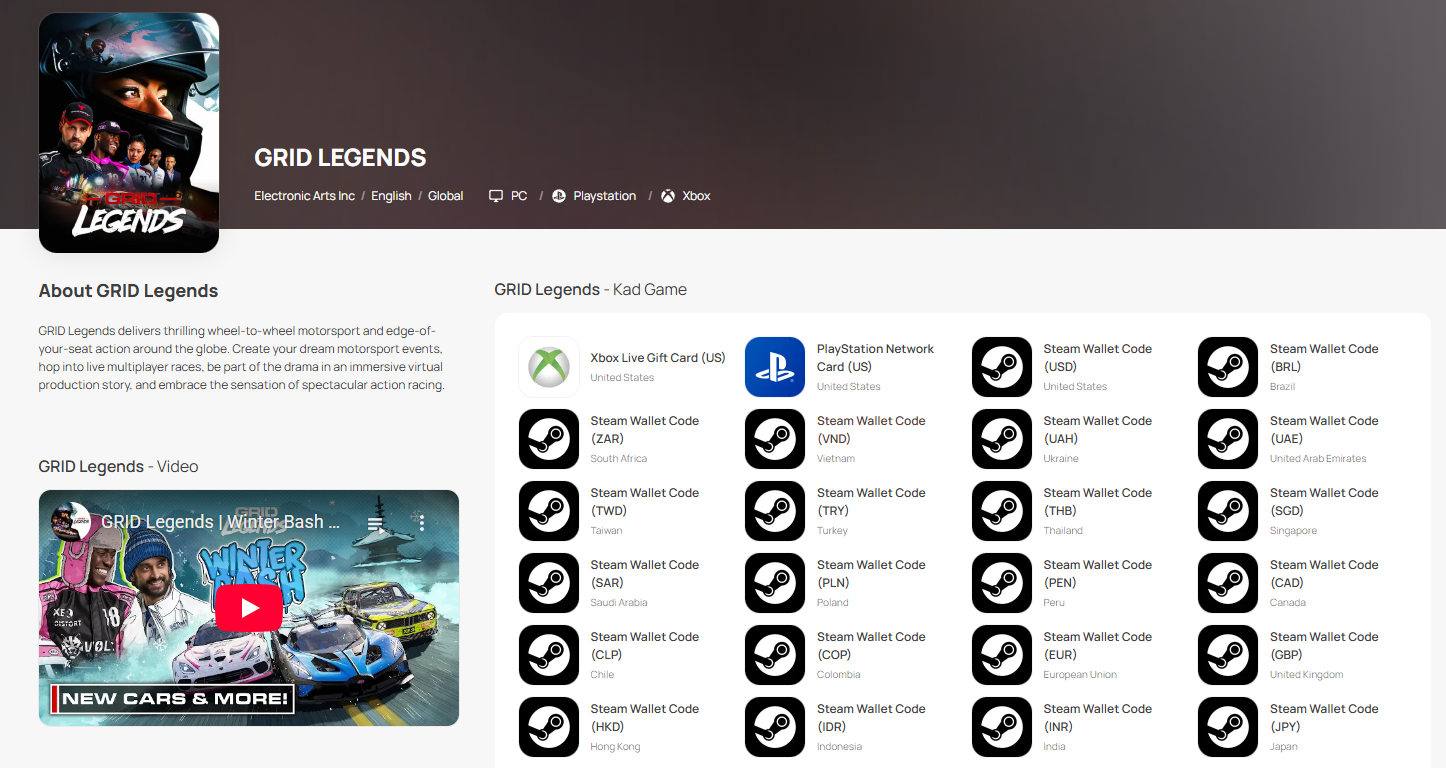Open the YouTube channel avatar on video
Viewport: 1446px width, 768px height.
(71, 522)
